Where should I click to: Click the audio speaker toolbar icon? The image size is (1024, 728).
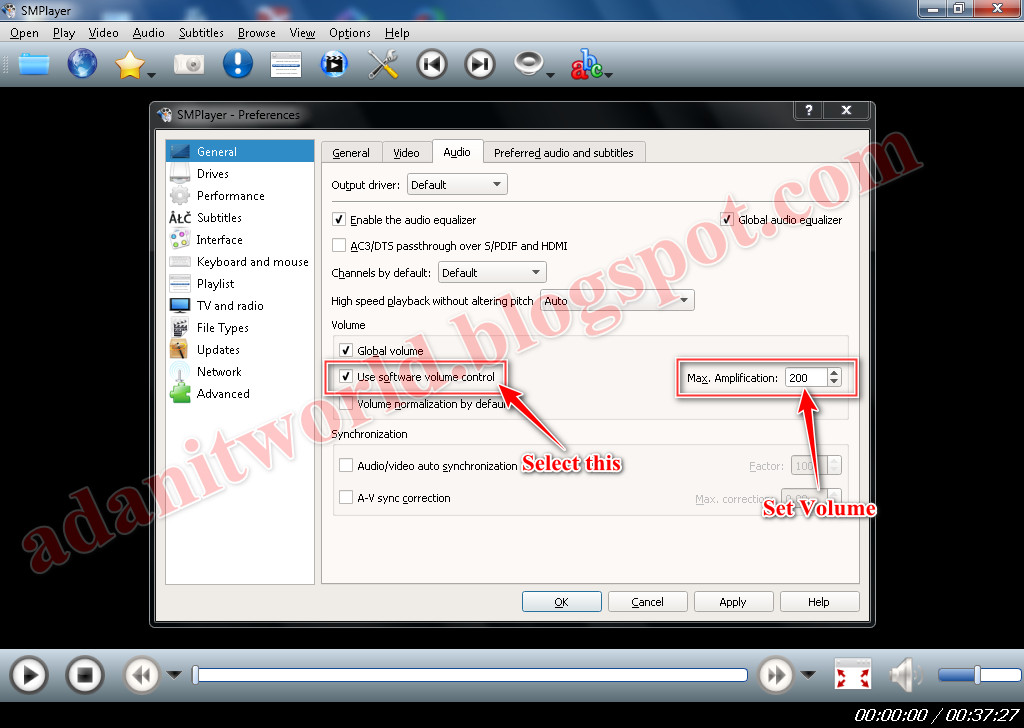point(528,63)
